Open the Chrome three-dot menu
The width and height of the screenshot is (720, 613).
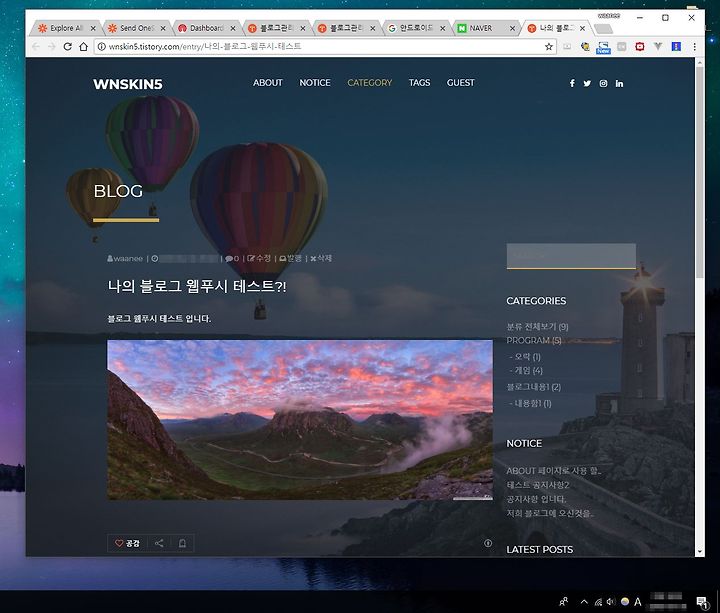[x=694, y=46]
